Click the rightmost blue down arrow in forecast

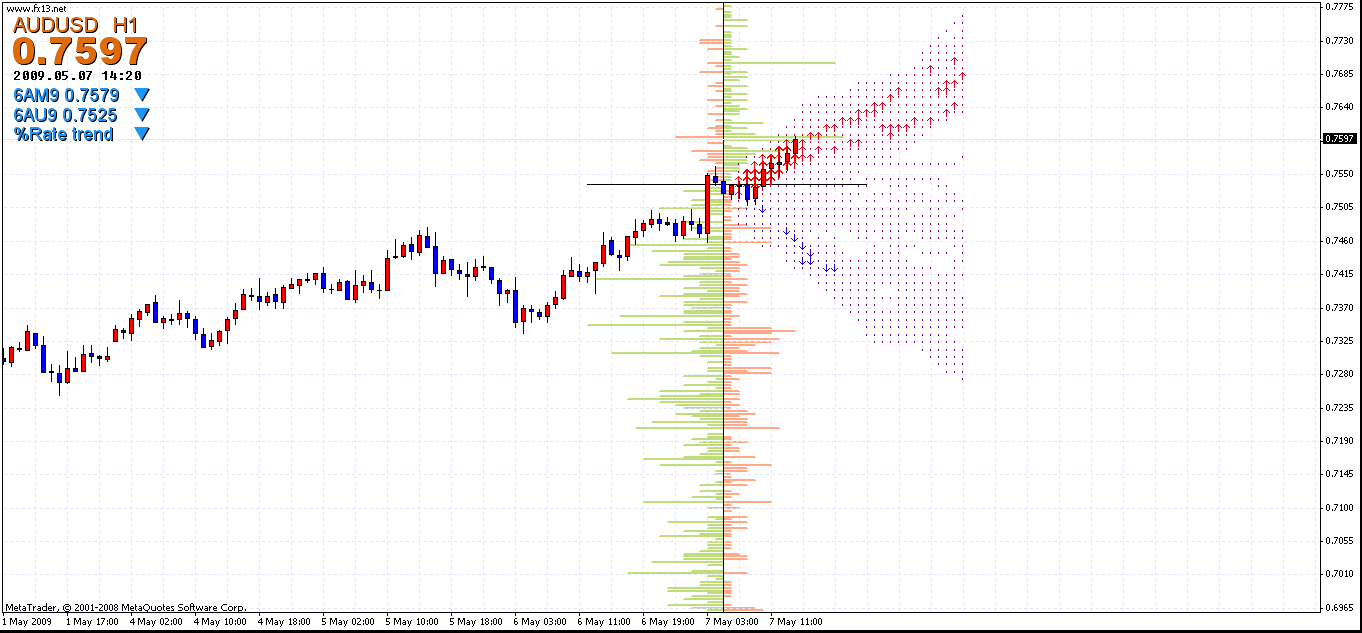pos(834,268)
